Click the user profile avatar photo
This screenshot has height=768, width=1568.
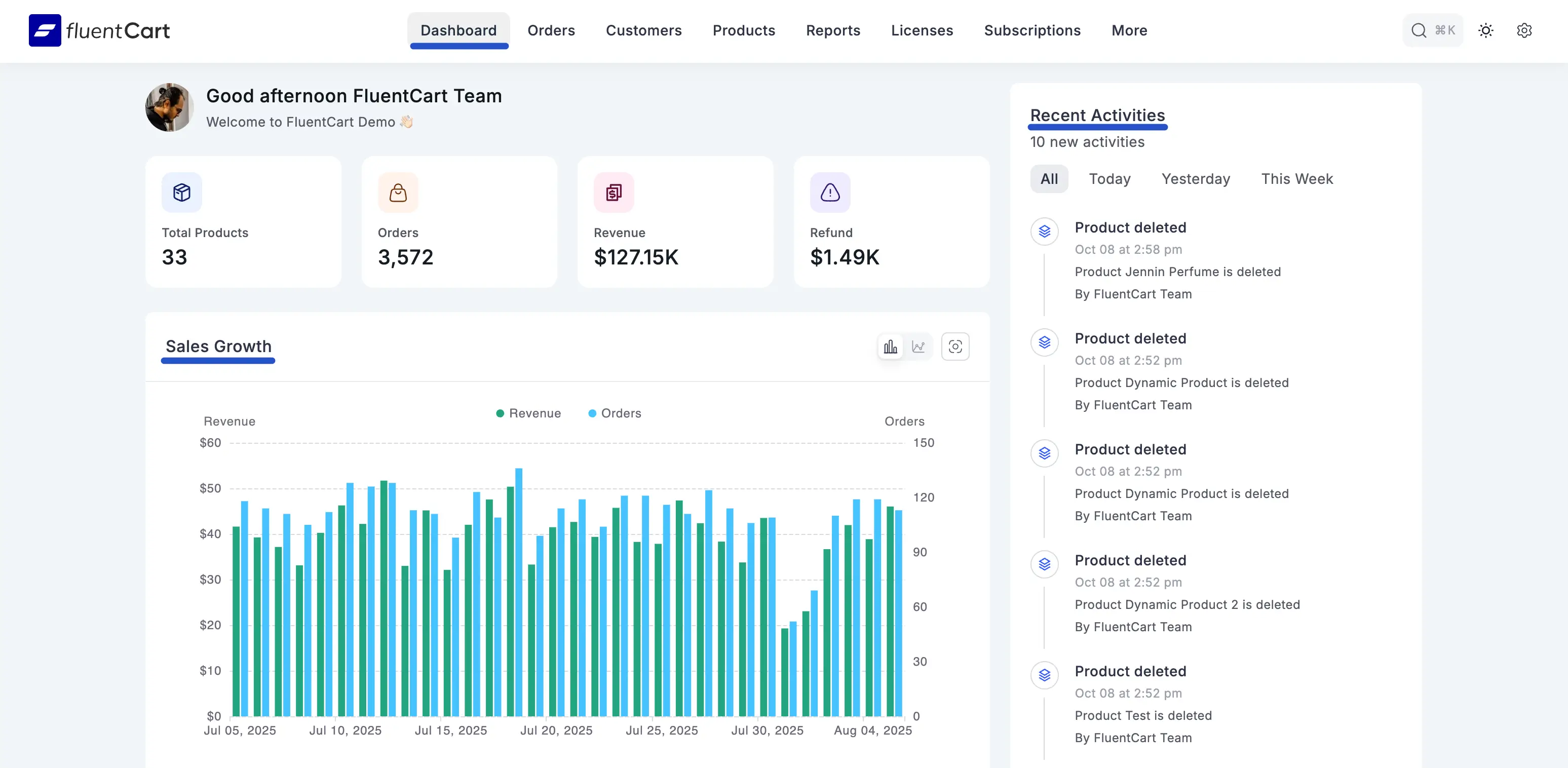(x=169, y=108)
